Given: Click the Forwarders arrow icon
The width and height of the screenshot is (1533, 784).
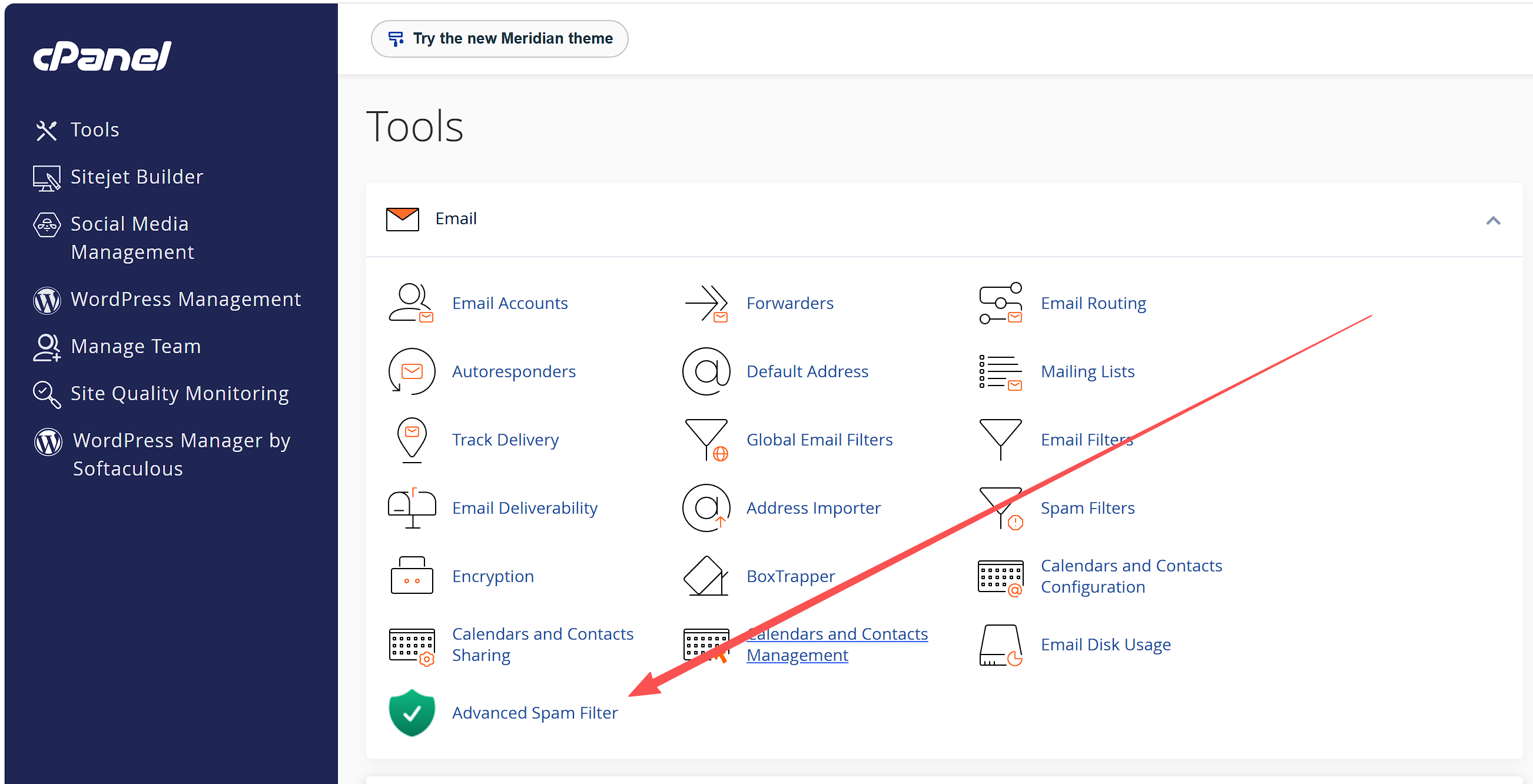Looking at the screenshot, I should [706, 303].
